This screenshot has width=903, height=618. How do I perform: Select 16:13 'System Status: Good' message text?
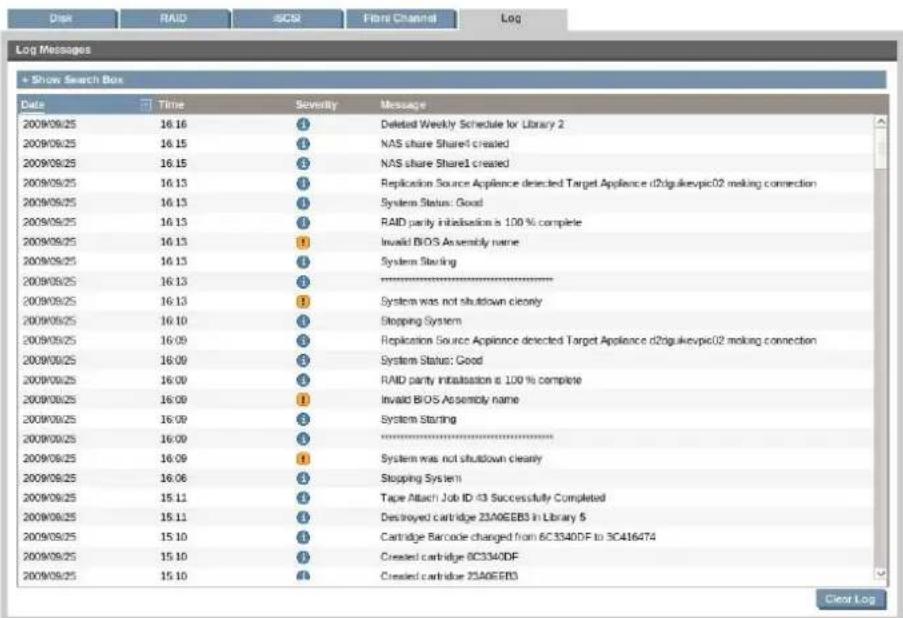[x=431, y=203]
